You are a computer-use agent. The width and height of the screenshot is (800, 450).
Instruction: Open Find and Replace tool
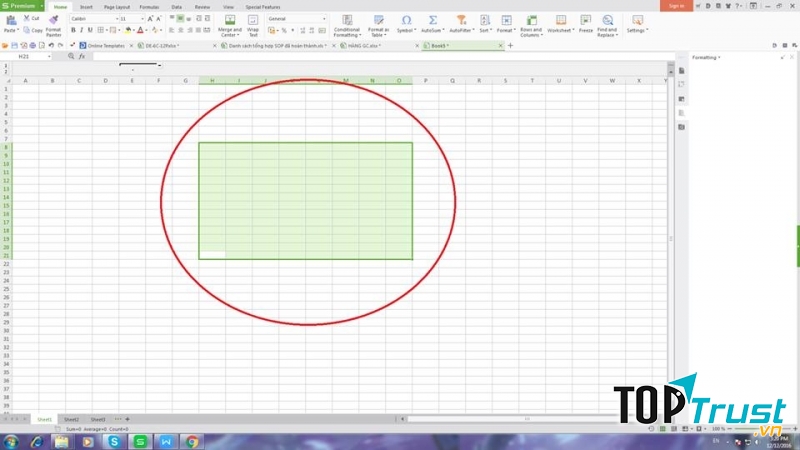pos(607,20)
